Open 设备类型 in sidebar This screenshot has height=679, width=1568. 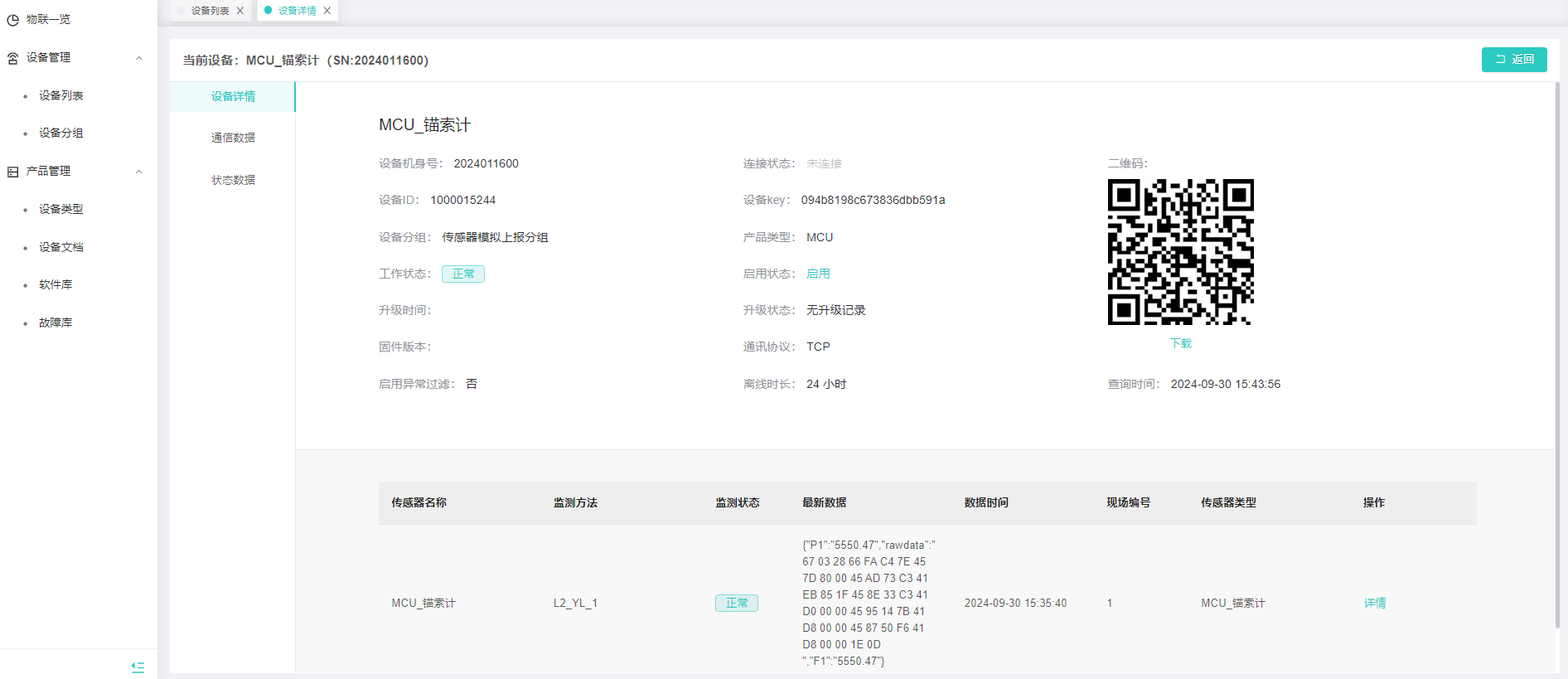coord(60,209)
